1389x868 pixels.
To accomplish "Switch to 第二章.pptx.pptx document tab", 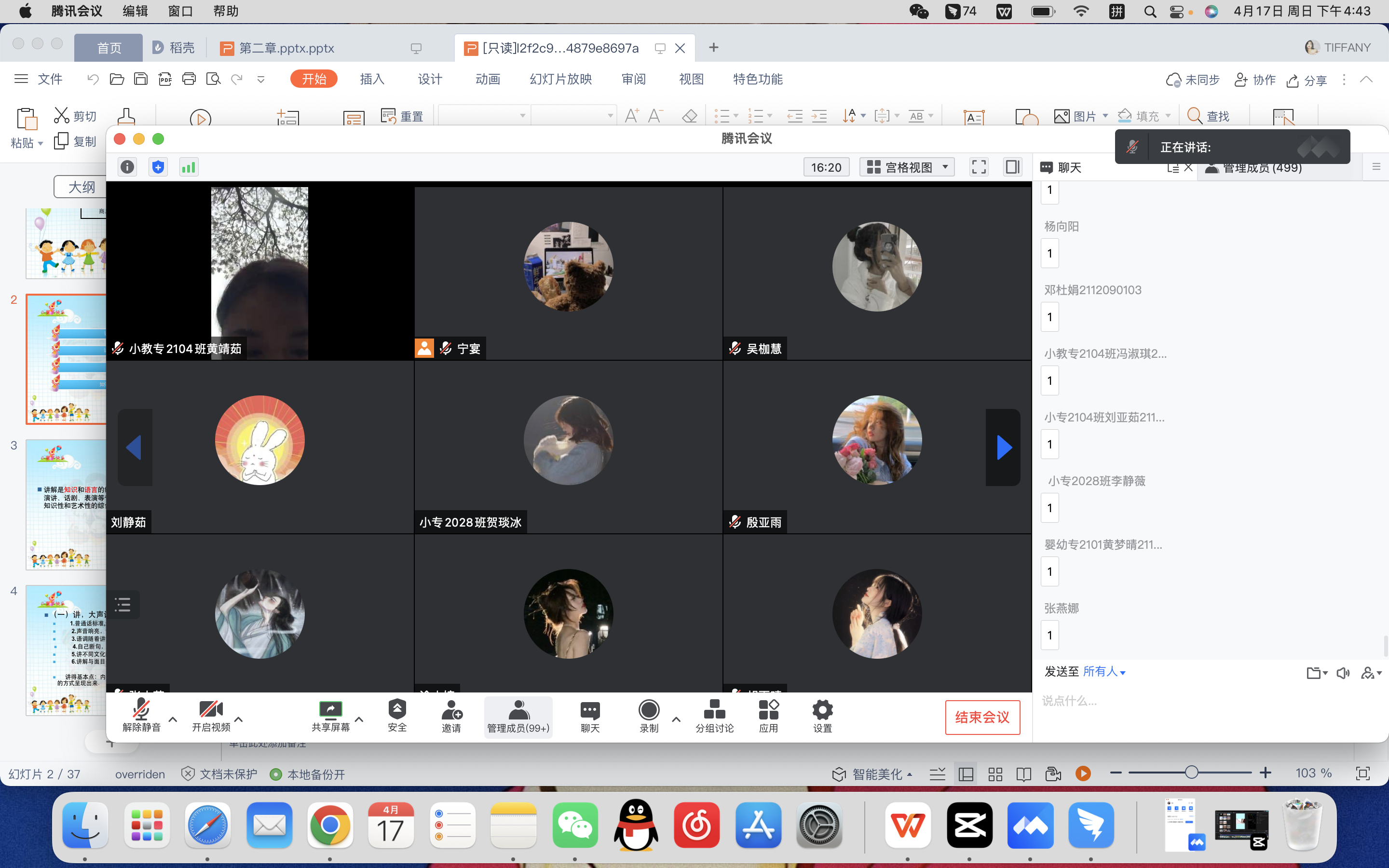I will coord(286,48).
